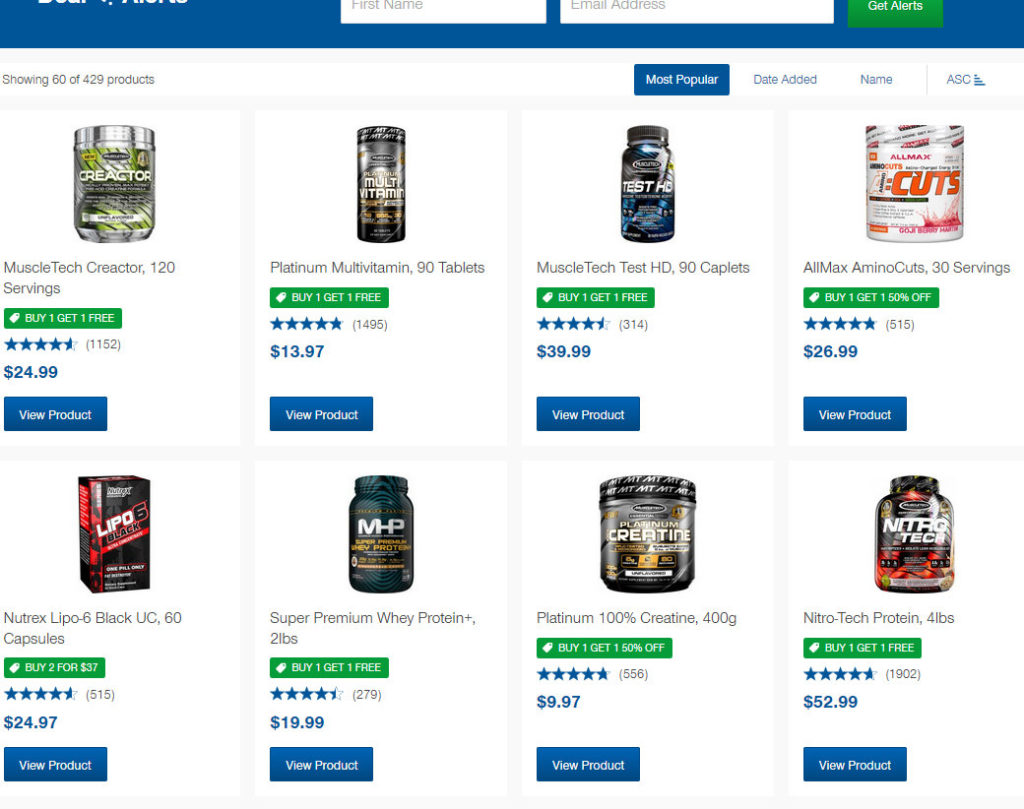View Product for Nutrex Lipo-6 Black

click(x=56, y=765)
